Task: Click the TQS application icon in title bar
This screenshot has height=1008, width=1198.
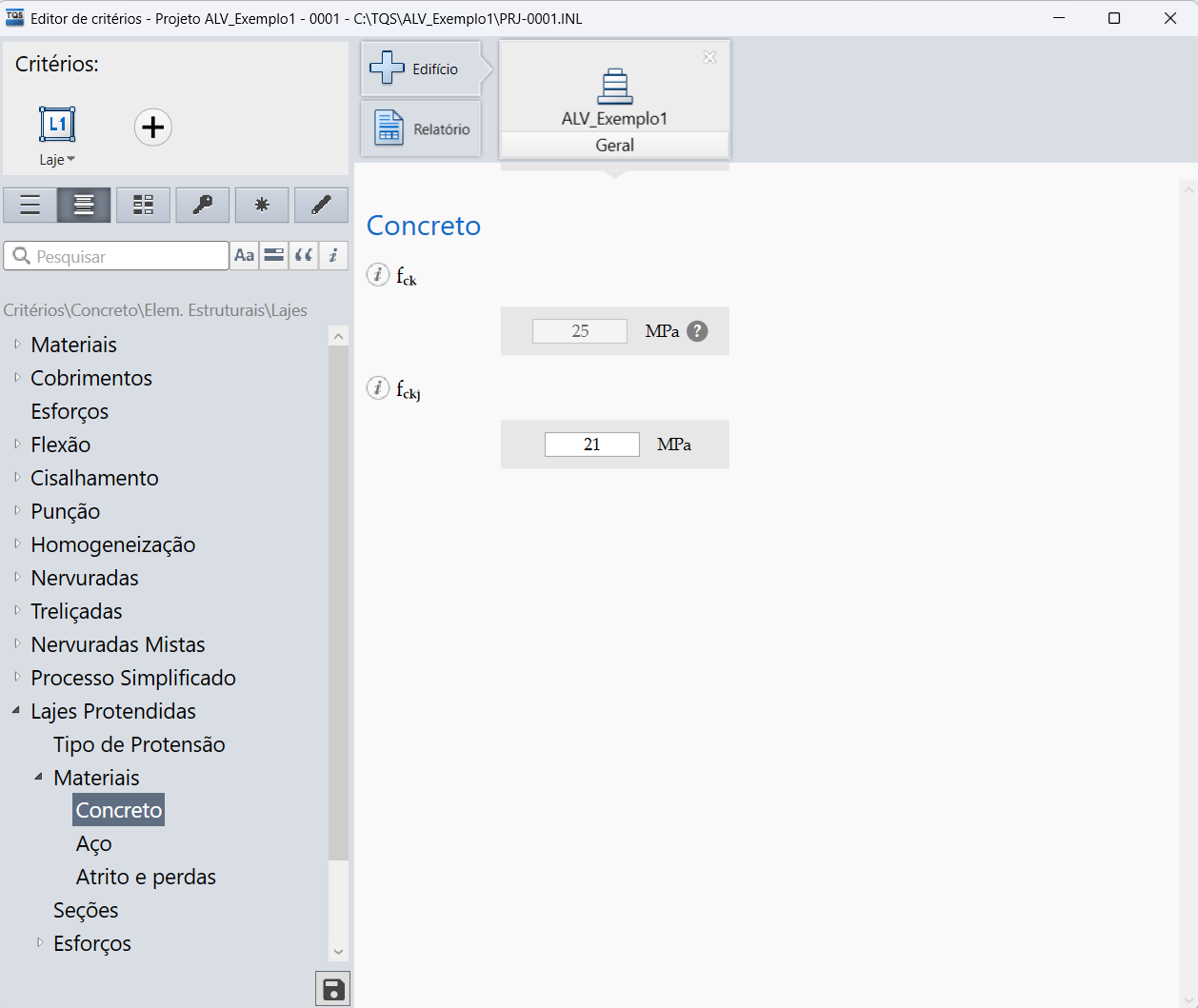Action: (x=14, y=18)
